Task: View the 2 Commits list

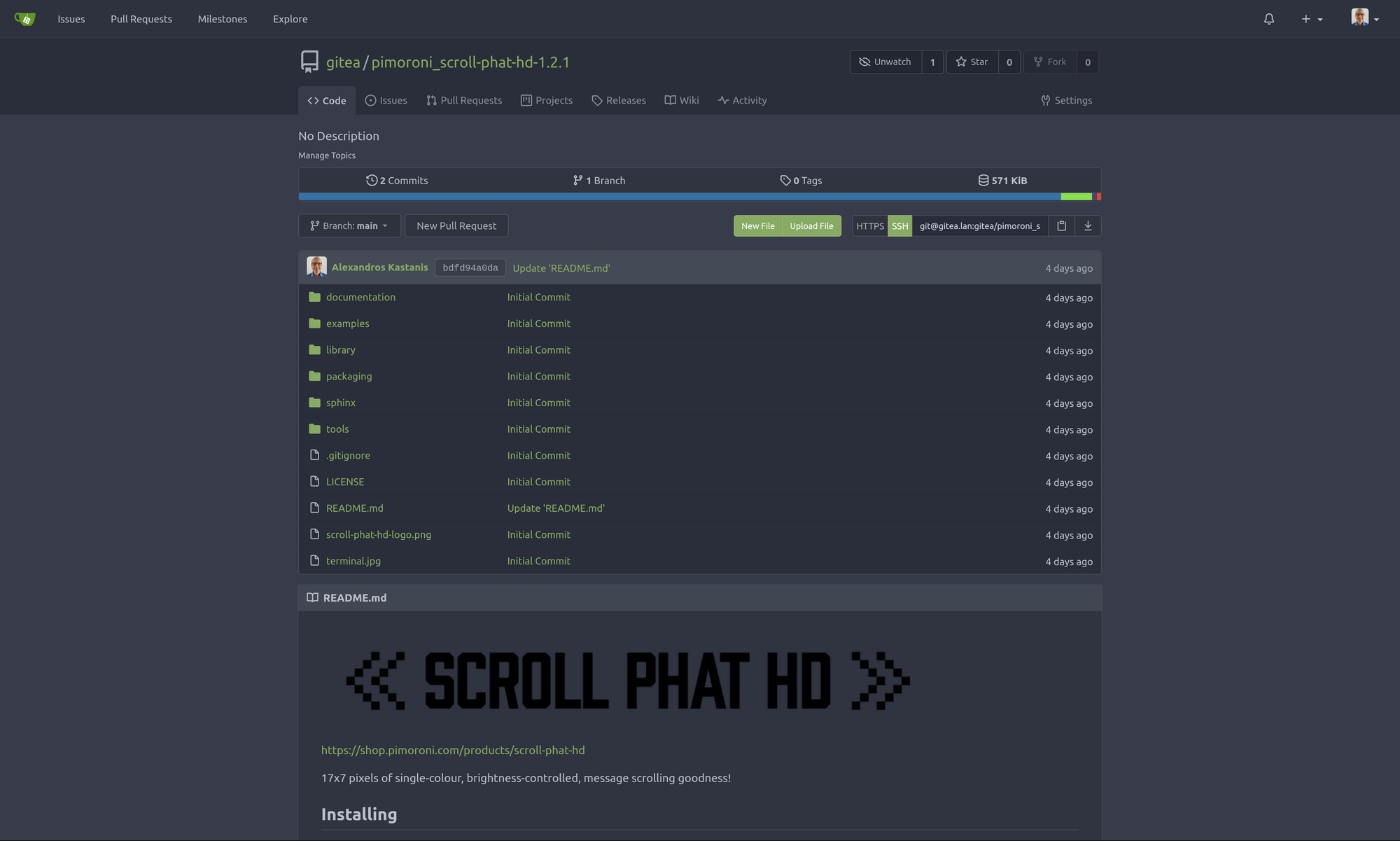Action: 397,180
